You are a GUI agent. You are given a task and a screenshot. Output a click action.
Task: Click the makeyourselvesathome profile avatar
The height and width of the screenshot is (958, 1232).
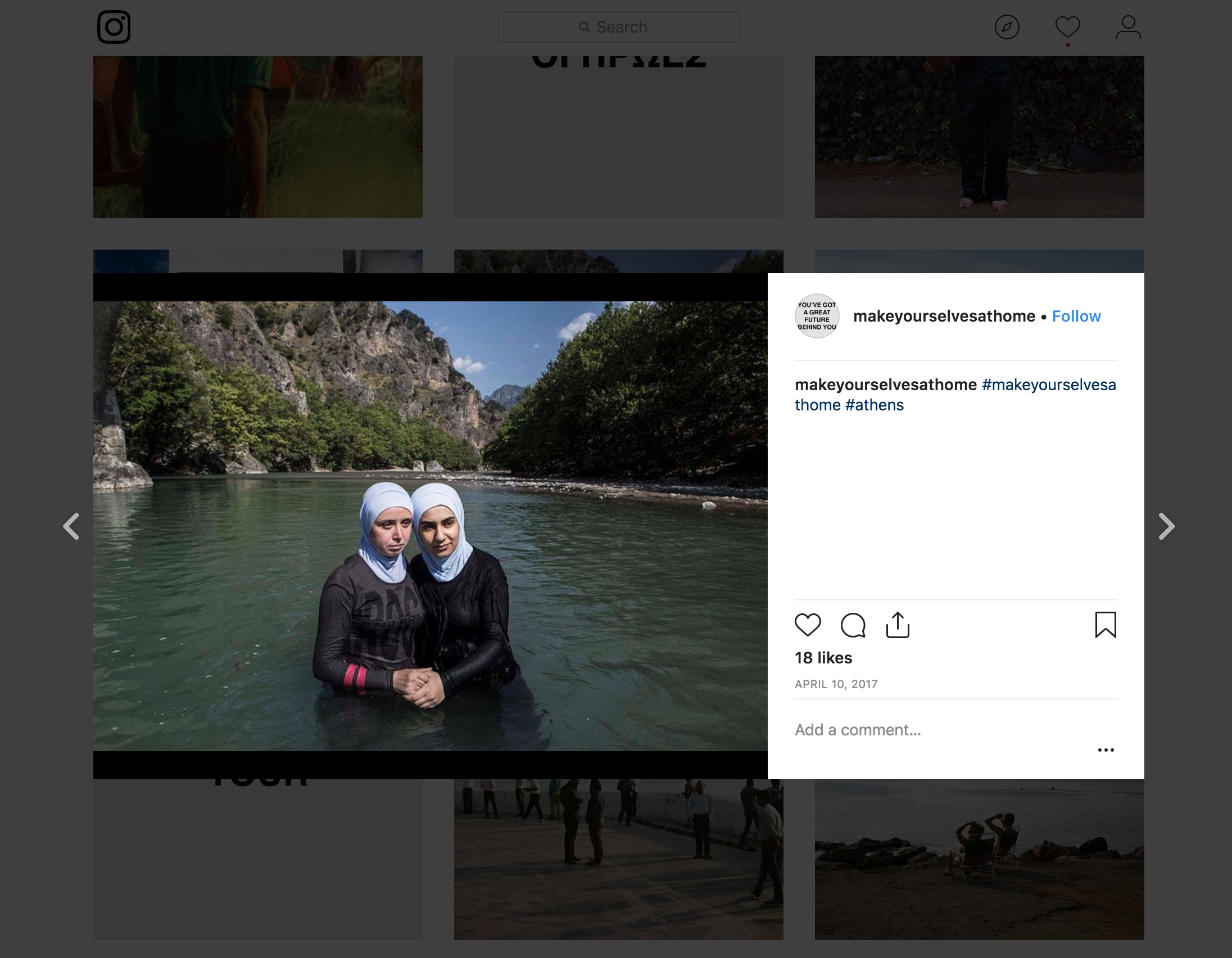coord(817,316)
